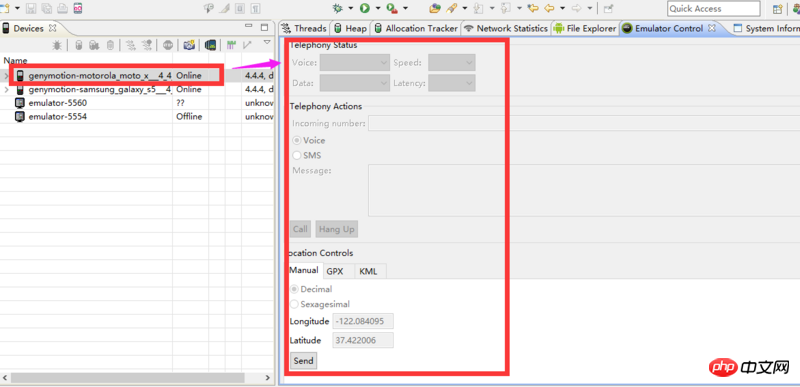This screenshot has height=387, width=800.
Task: Click the Hang Up button
Action: (x=337, y=229)
